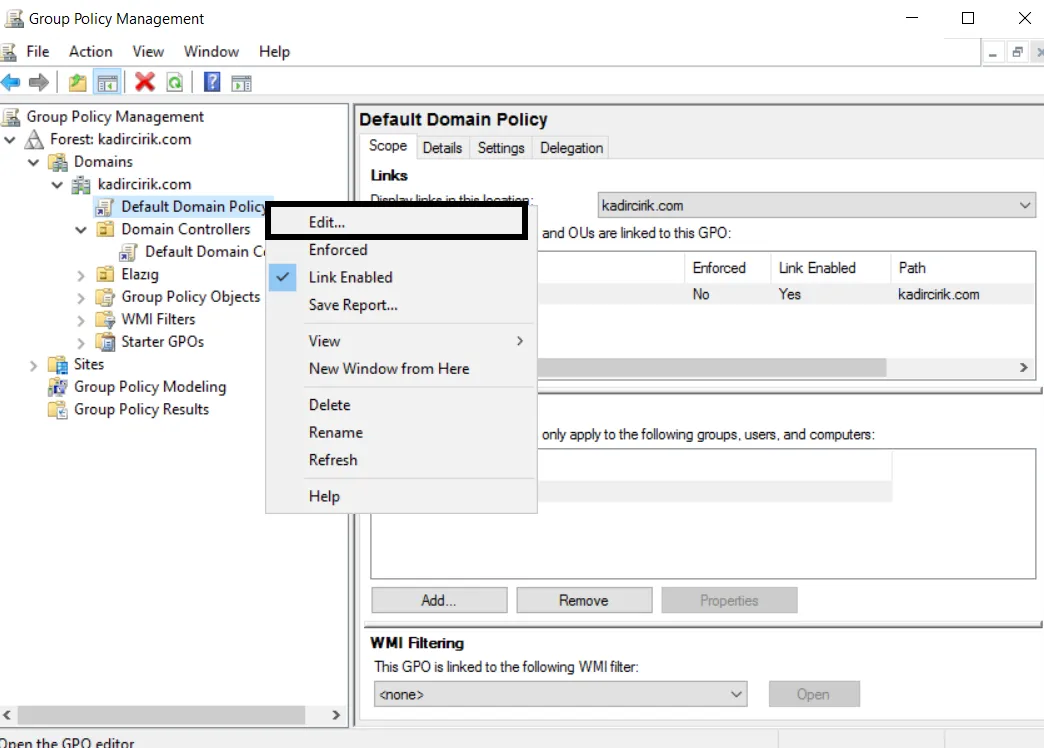Click the Group Policy Management root icon
This screenshot has width=1044, height=748.
(x=11, y=117)
